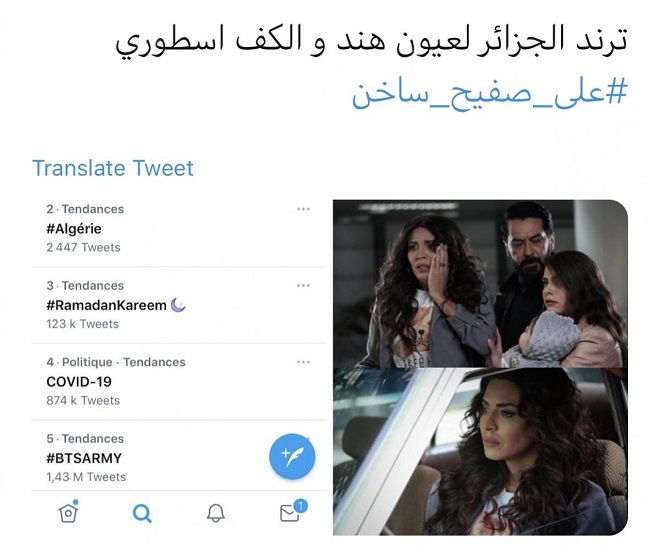
Task: Tap the compose tweet feather button
Action: (x=292, y=456)
